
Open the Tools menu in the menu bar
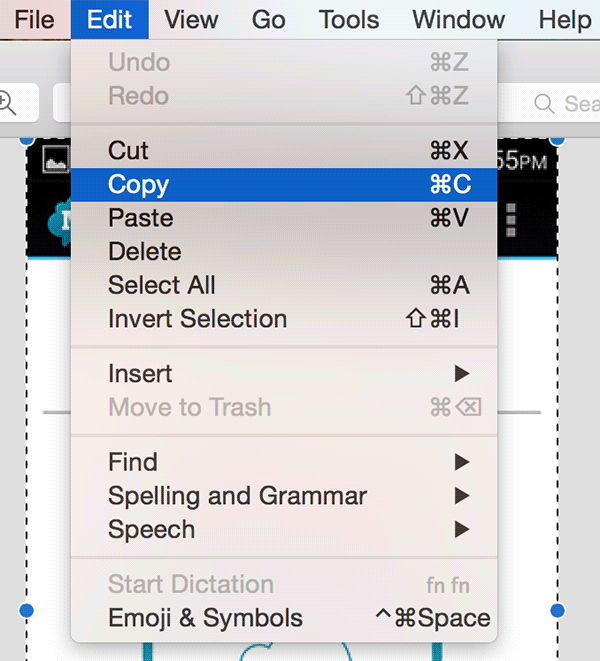tap(348, 20)
